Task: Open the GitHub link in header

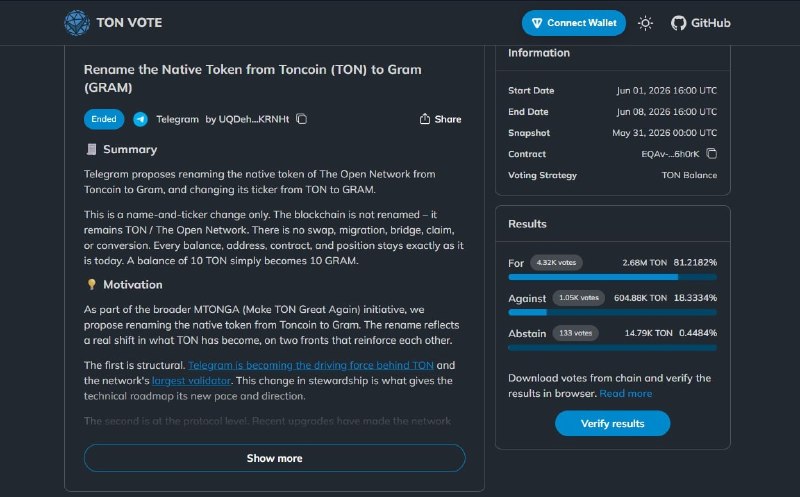Action: coord(701,23)
